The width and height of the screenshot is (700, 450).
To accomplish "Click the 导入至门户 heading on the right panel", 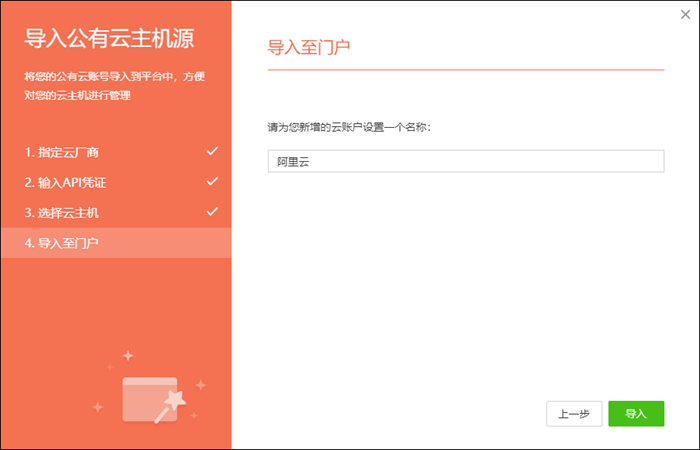I will (x=309, y=47).
